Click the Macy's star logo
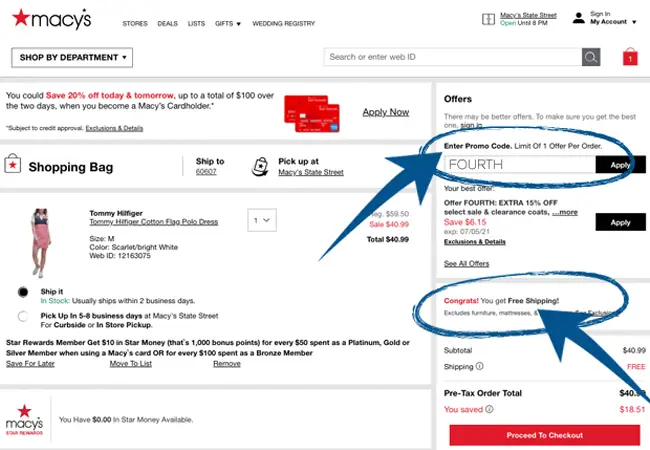The height and width of the screenshot is (450, 650). 22,18
